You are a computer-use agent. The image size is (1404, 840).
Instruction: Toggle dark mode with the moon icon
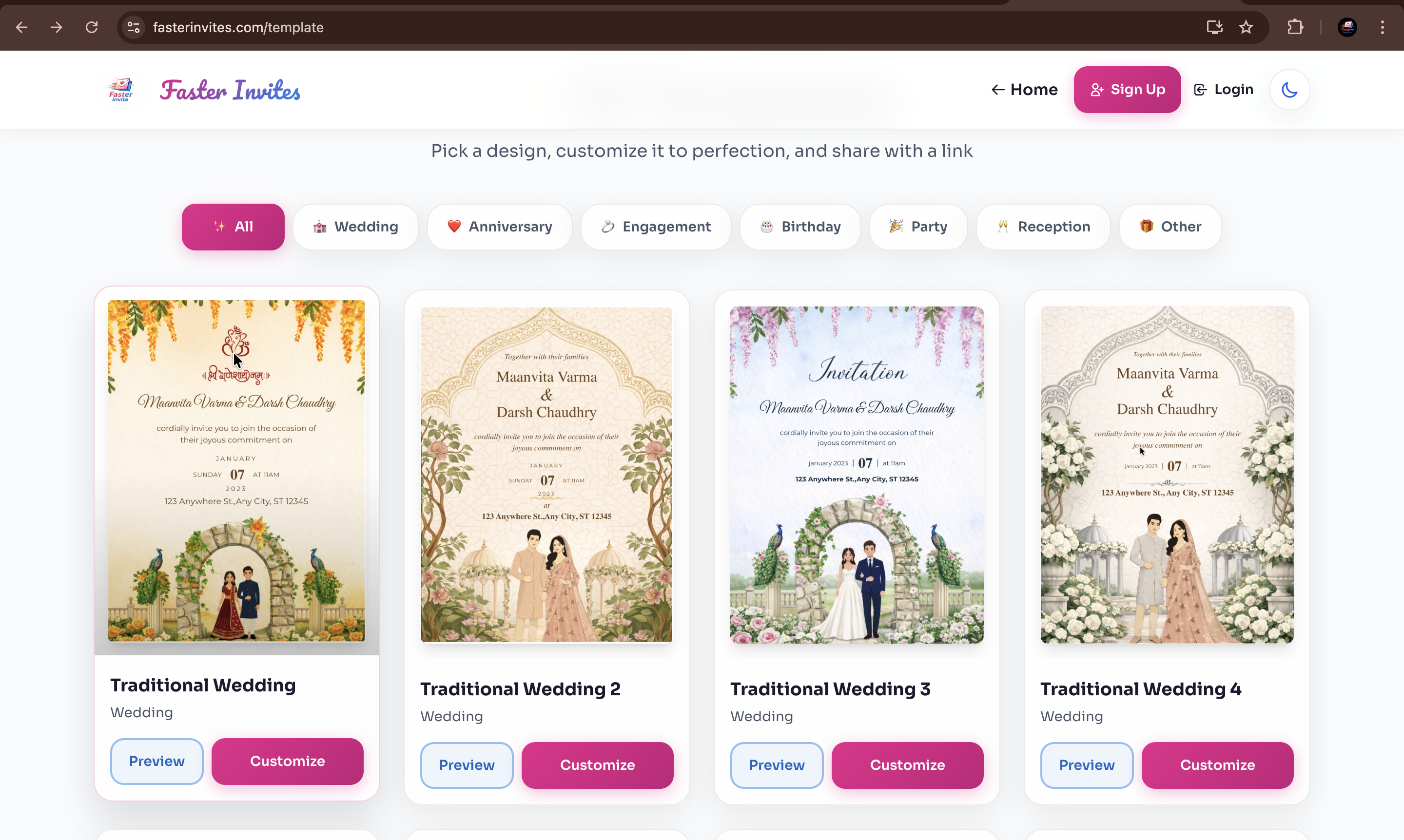tap(1289, 90)
